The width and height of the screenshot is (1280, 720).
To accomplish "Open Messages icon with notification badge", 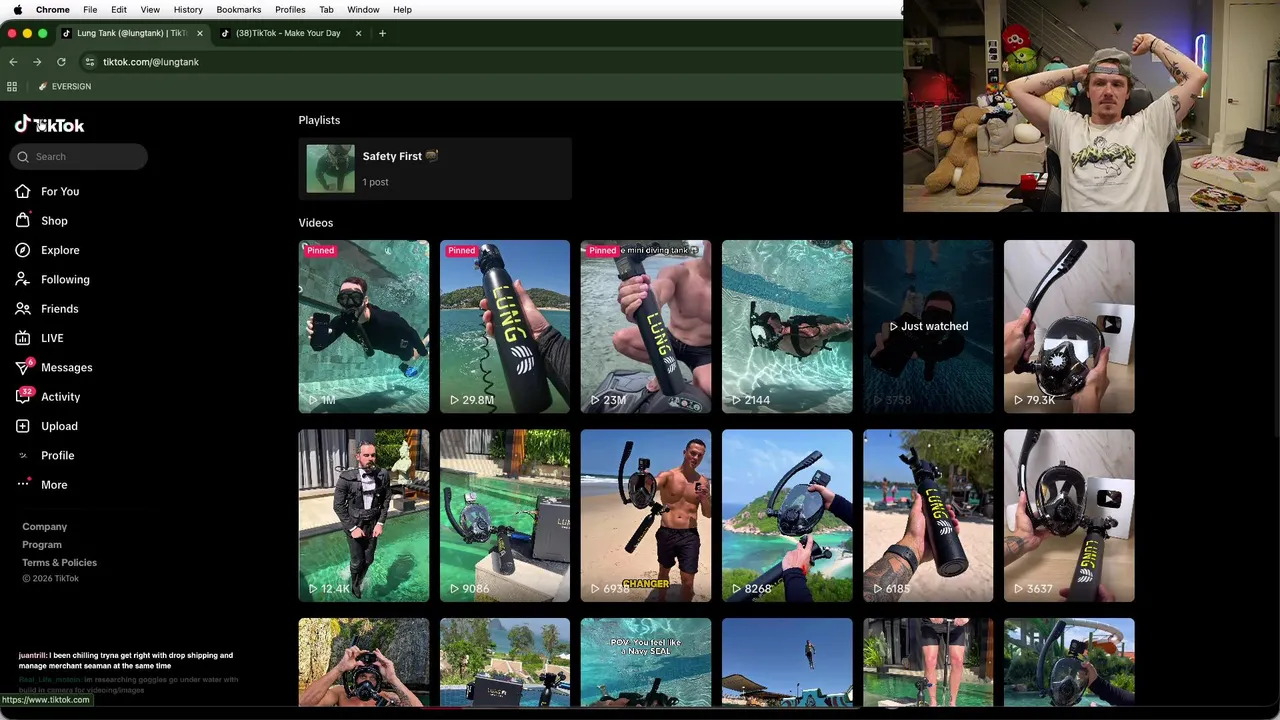I will [23, 367].
